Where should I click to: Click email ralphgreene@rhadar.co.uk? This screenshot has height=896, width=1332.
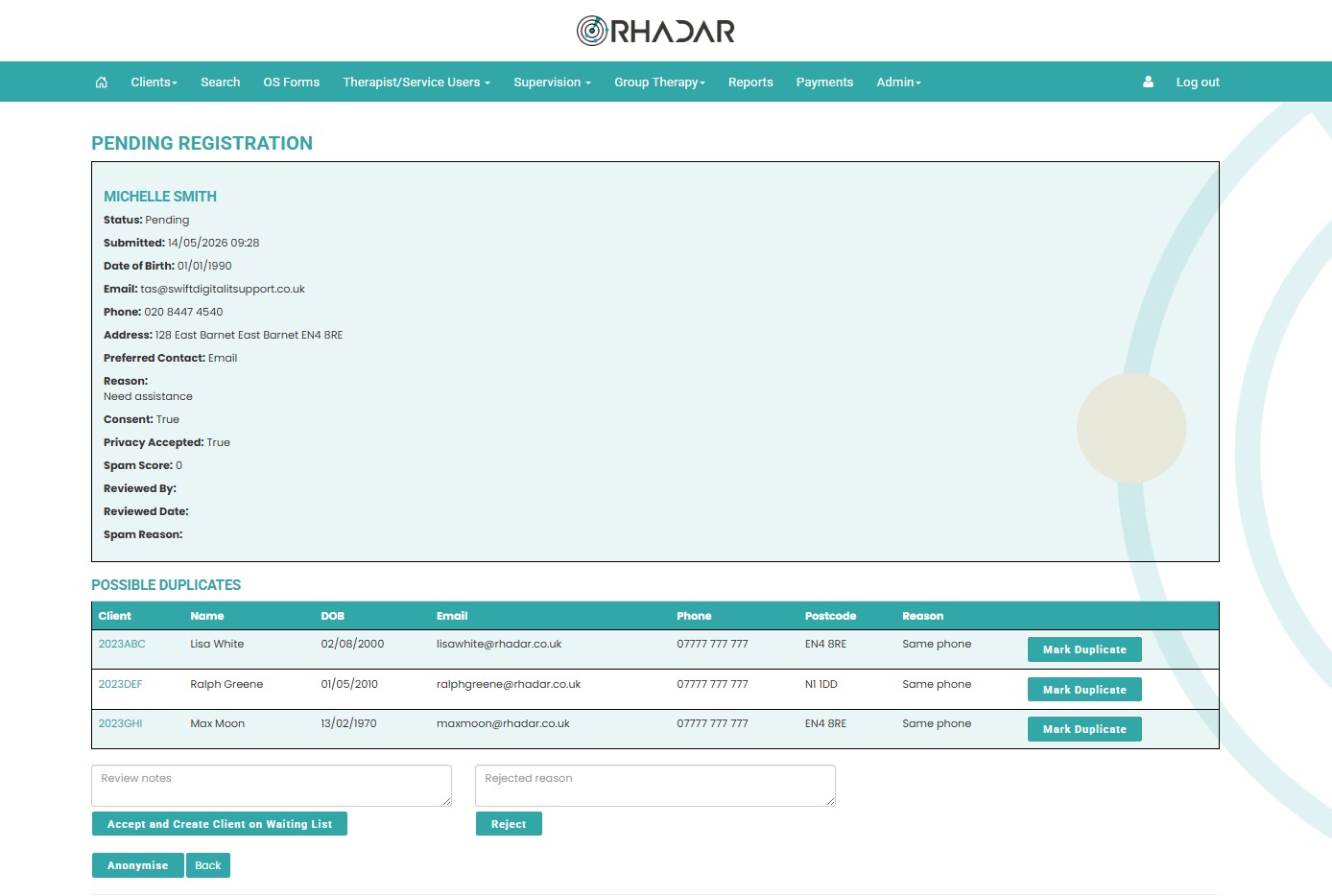tap(509, 684)
